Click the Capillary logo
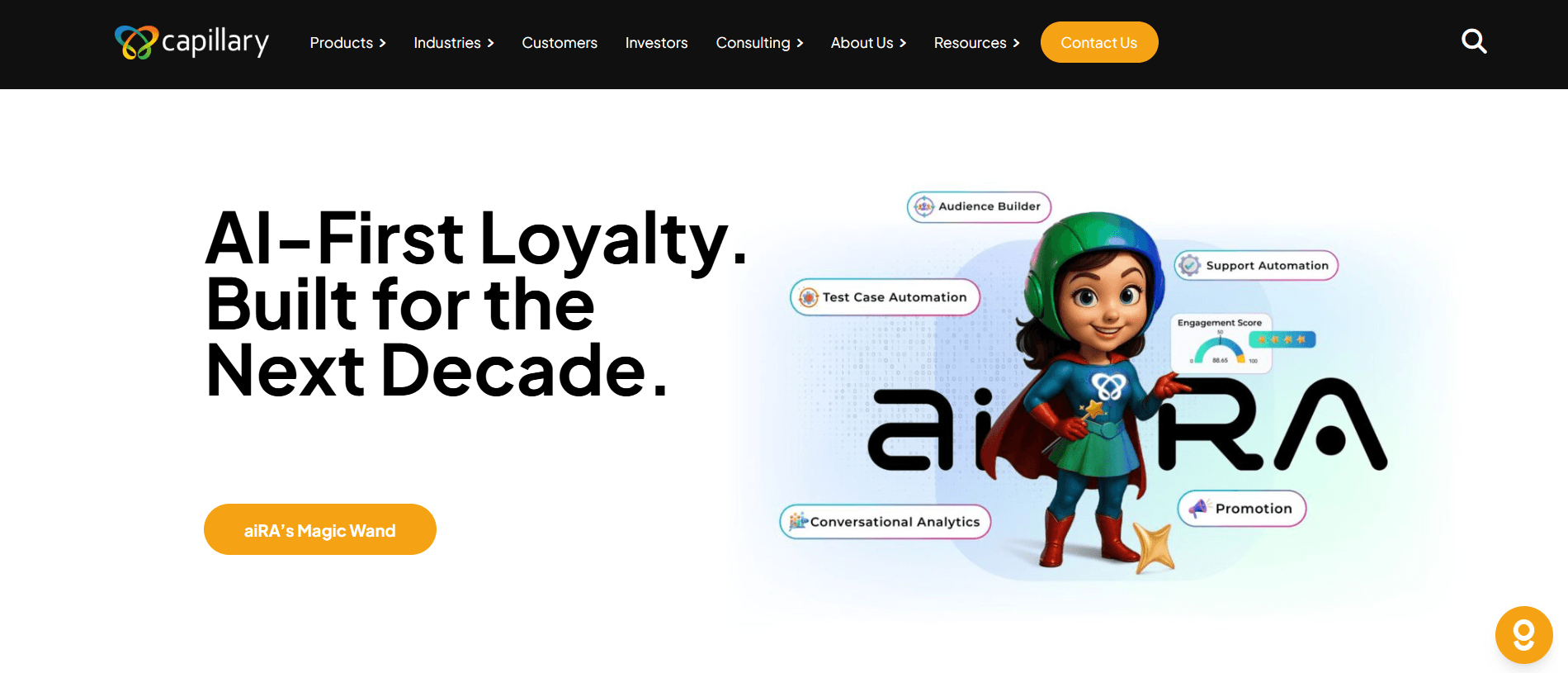 (192, 42)
